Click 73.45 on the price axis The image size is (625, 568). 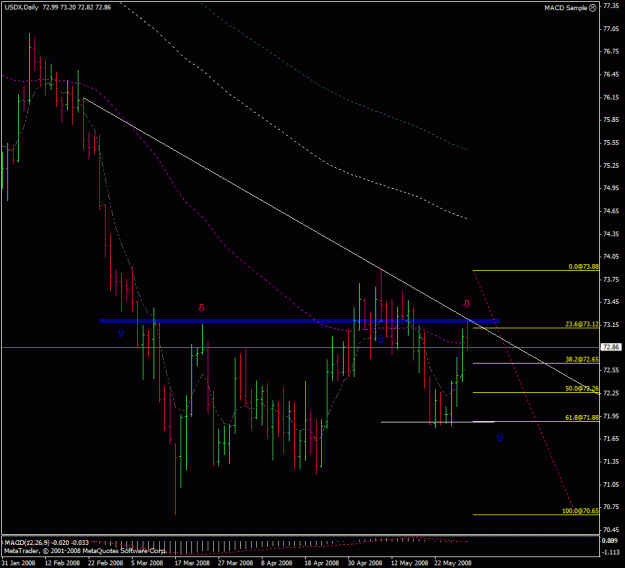611,302
